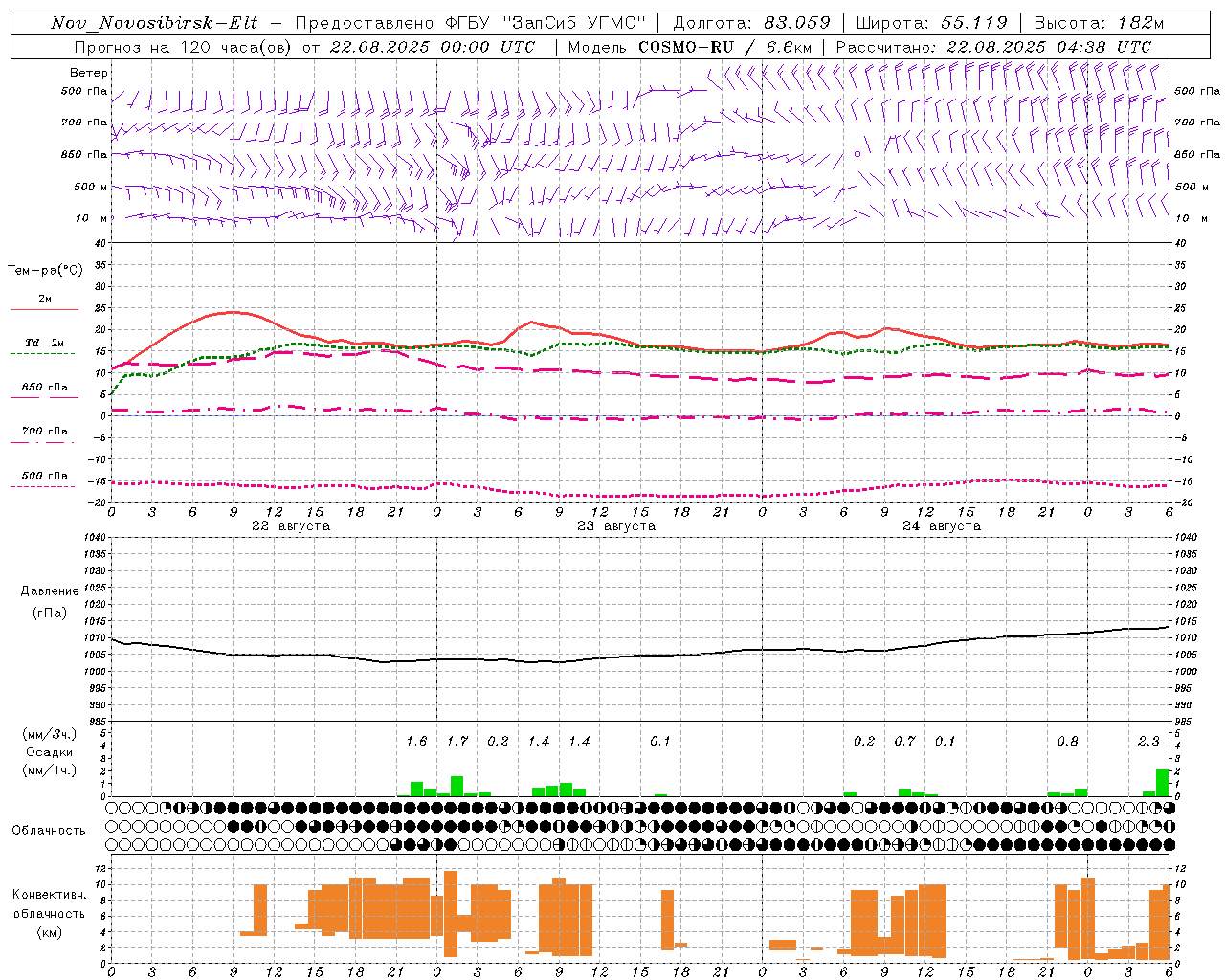Viewport: 1225px width, 980px height.
Task: Click the Давление pressure panel label
Action: [50, 591]
